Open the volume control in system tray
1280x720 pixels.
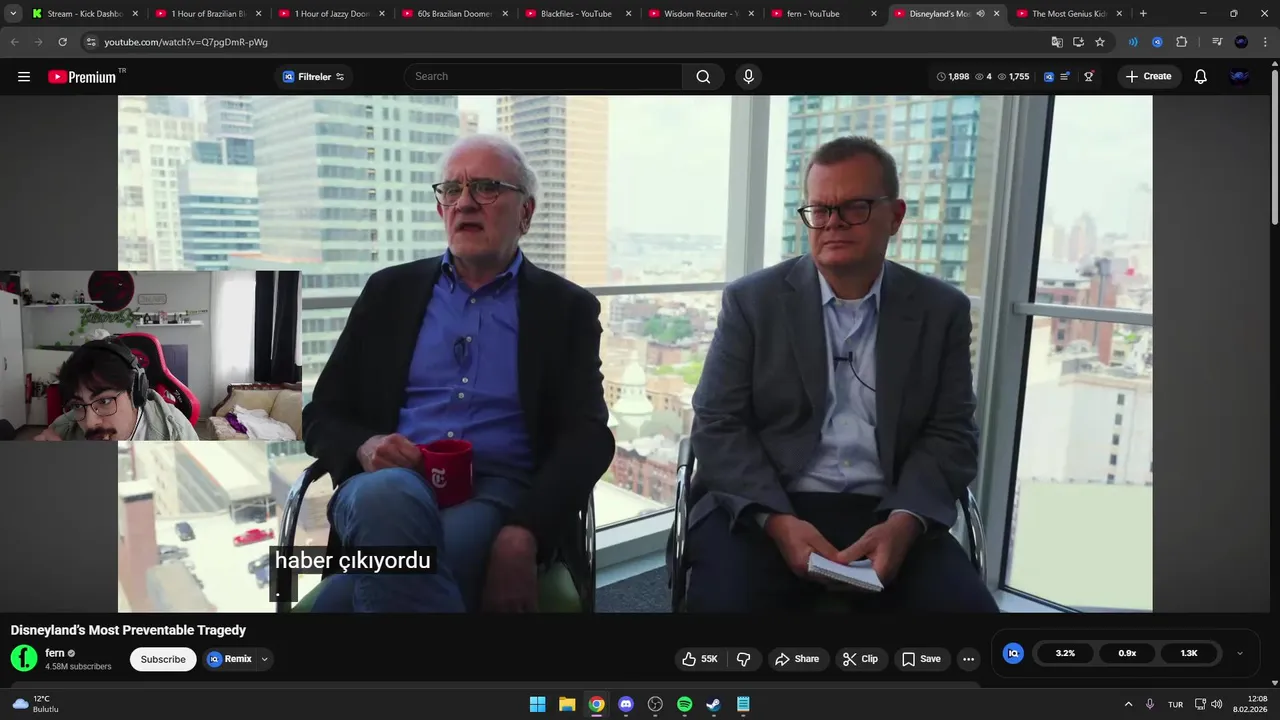pos(1217,704)
